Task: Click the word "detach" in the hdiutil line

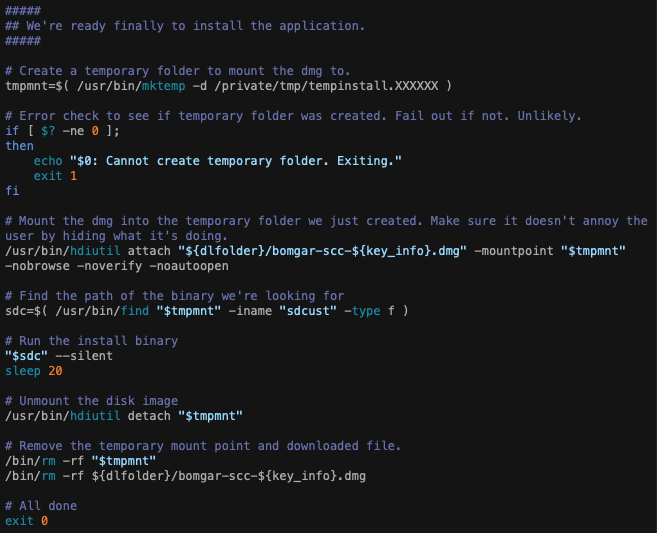Action: [149, 416]
